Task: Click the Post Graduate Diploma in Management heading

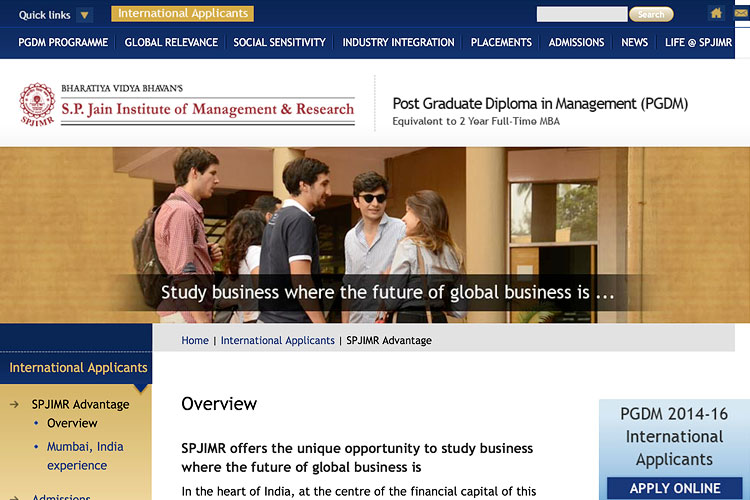Action: [540, 103]
